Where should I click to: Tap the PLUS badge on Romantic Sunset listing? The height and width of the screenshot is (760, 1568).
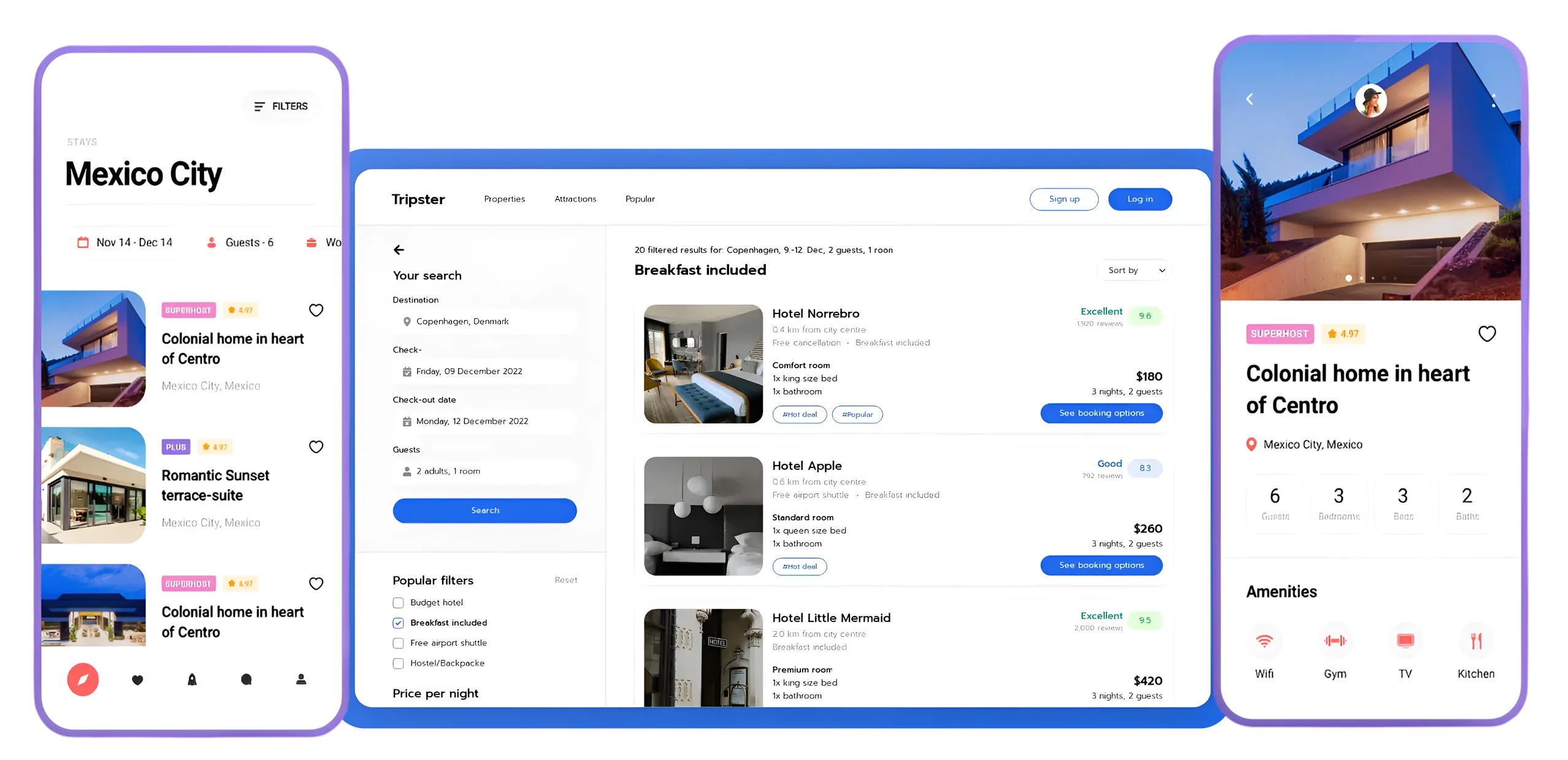pos(175,447)
